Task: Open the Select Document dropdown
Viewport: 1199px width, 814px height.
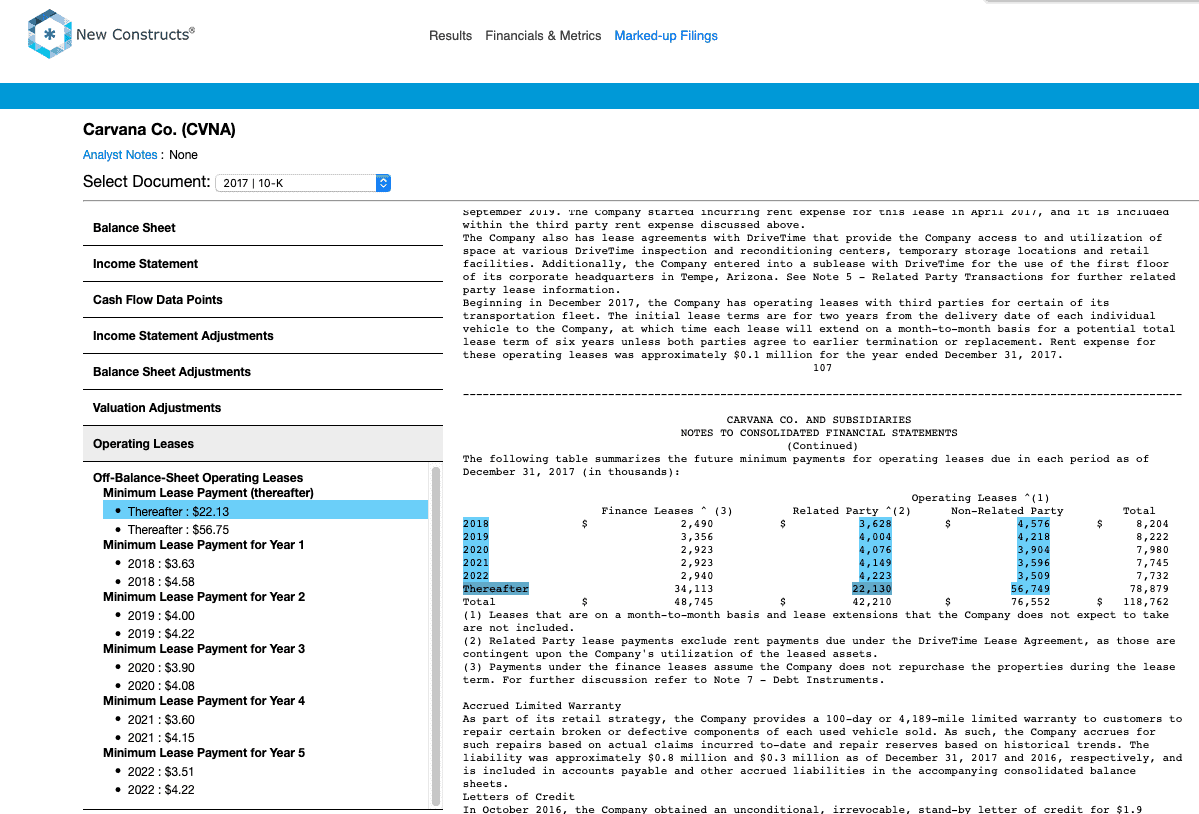Action: 303,183
